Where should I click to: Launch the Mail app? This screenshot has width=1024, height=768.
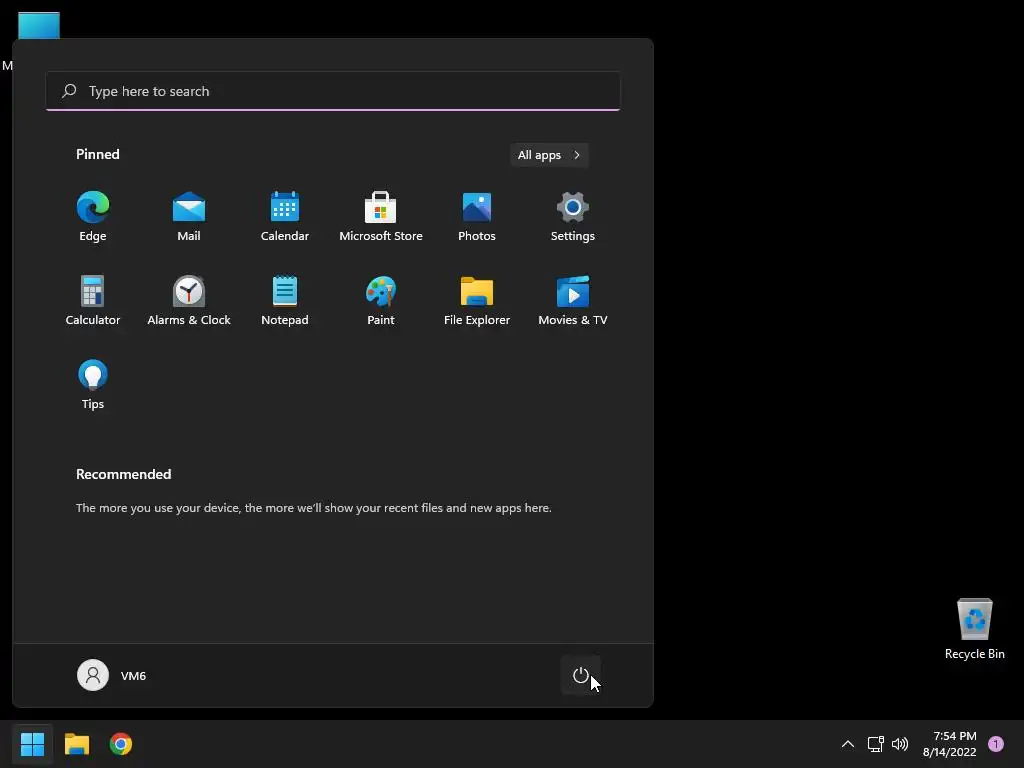(x=189, y=217)
